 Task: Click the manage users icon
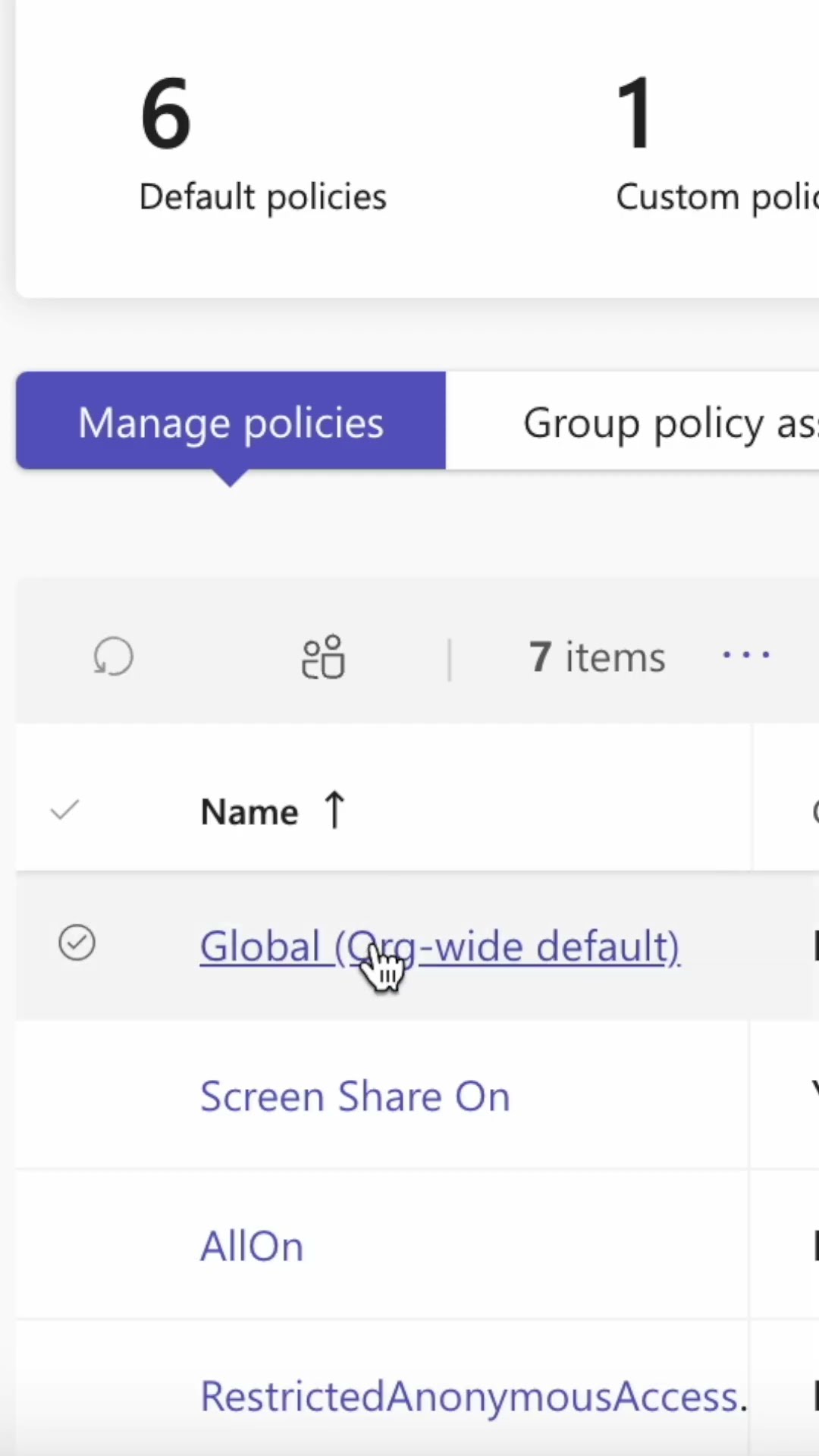point(323,657)
